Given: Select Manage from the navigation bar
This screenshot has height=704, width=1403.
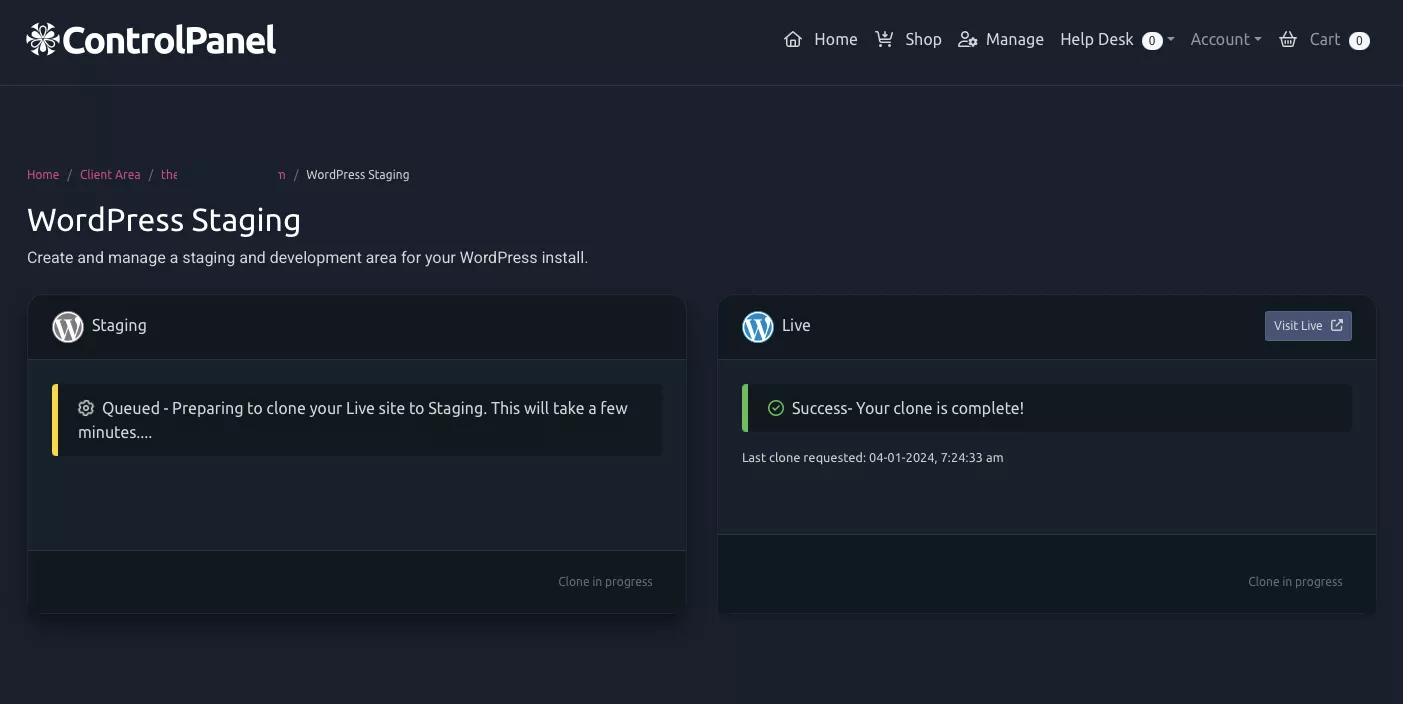Looking at the screenshot, I should pyautogui.click(x=1014, y=39).
